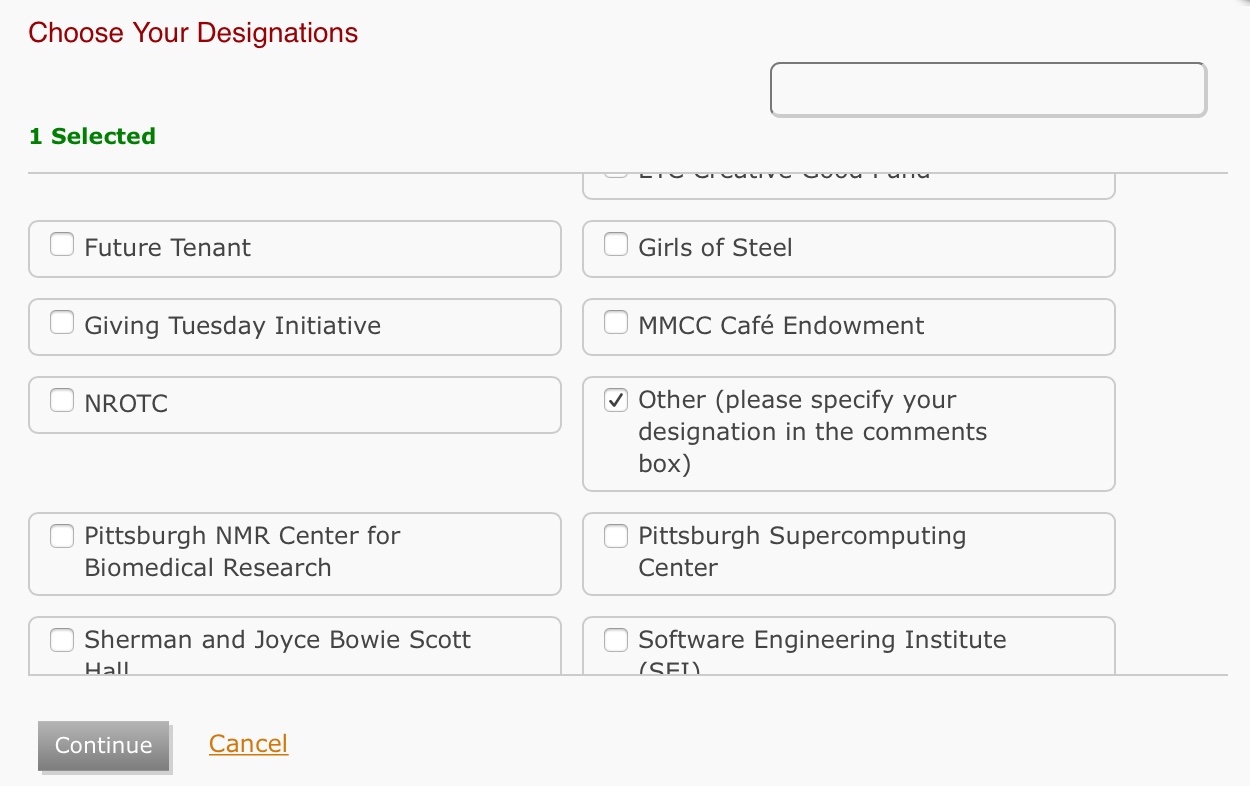Click the designation search text box
The image size is (1250, 786).
point(988,90)
